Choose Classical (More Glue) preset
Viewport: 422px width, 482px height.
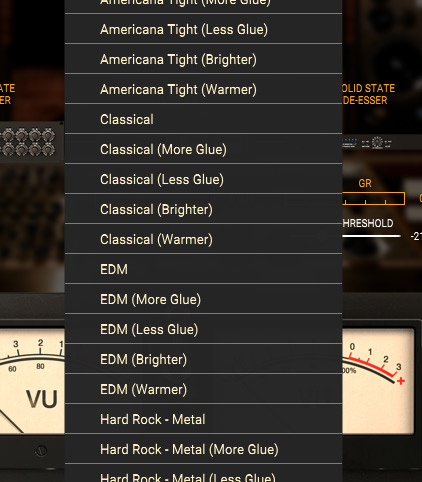point(203,149)
